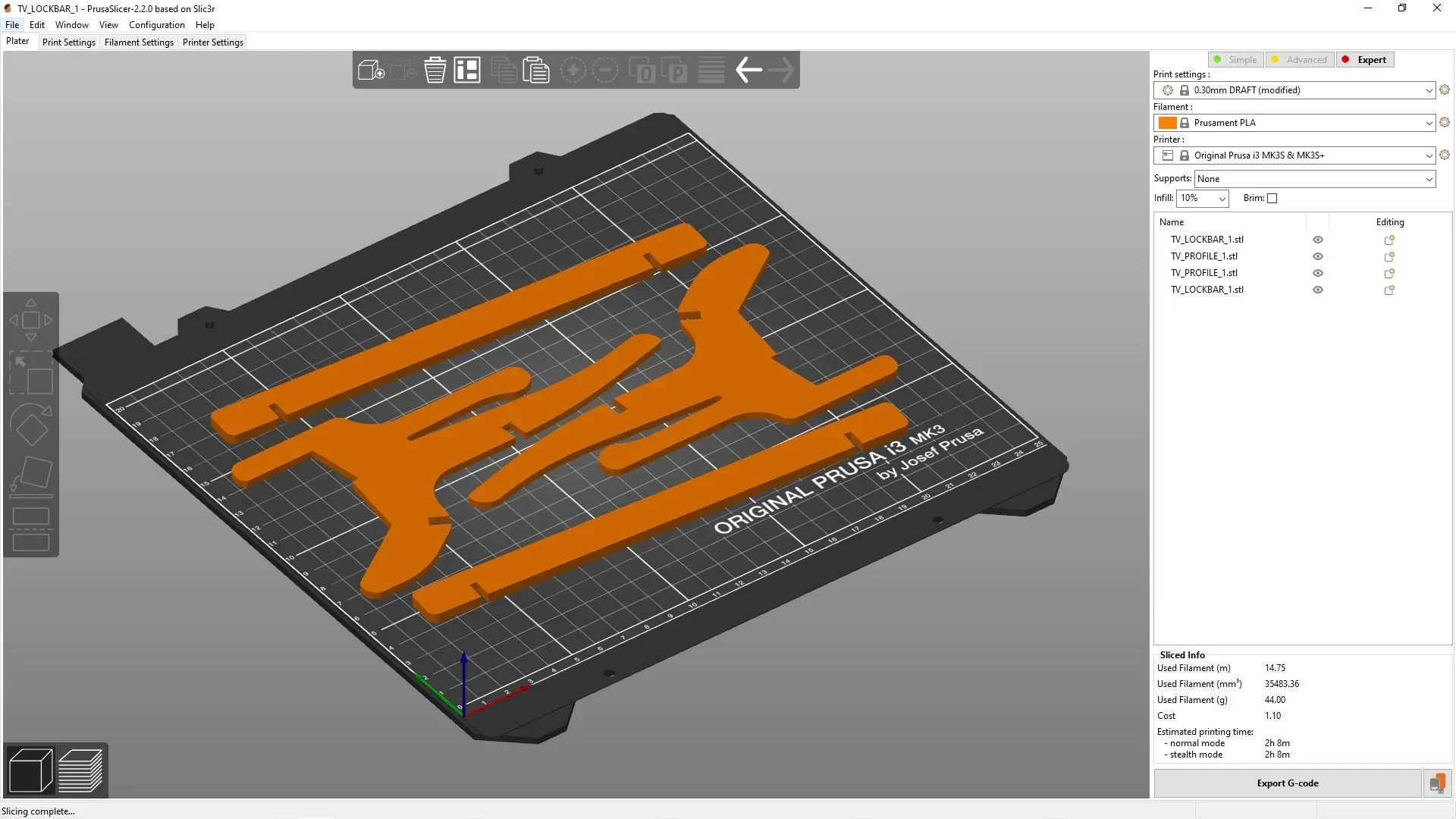1456x819 pixels.
Task: Click editing icon for first TV_PROFILE_1.stl row
Action: [1389, 256]
